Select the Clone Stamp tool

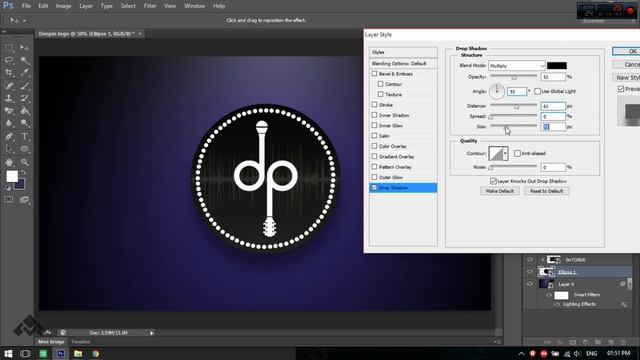(9, 98)
